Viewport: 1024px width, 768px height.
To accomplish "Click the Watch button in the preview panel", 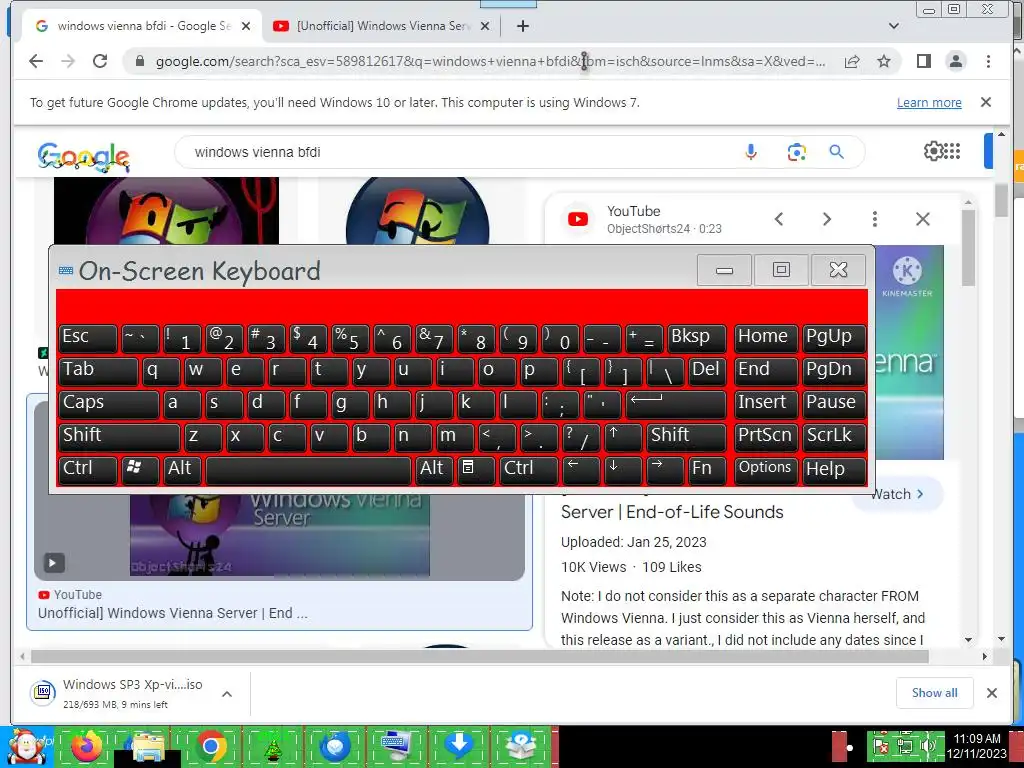I will [897, 494].
